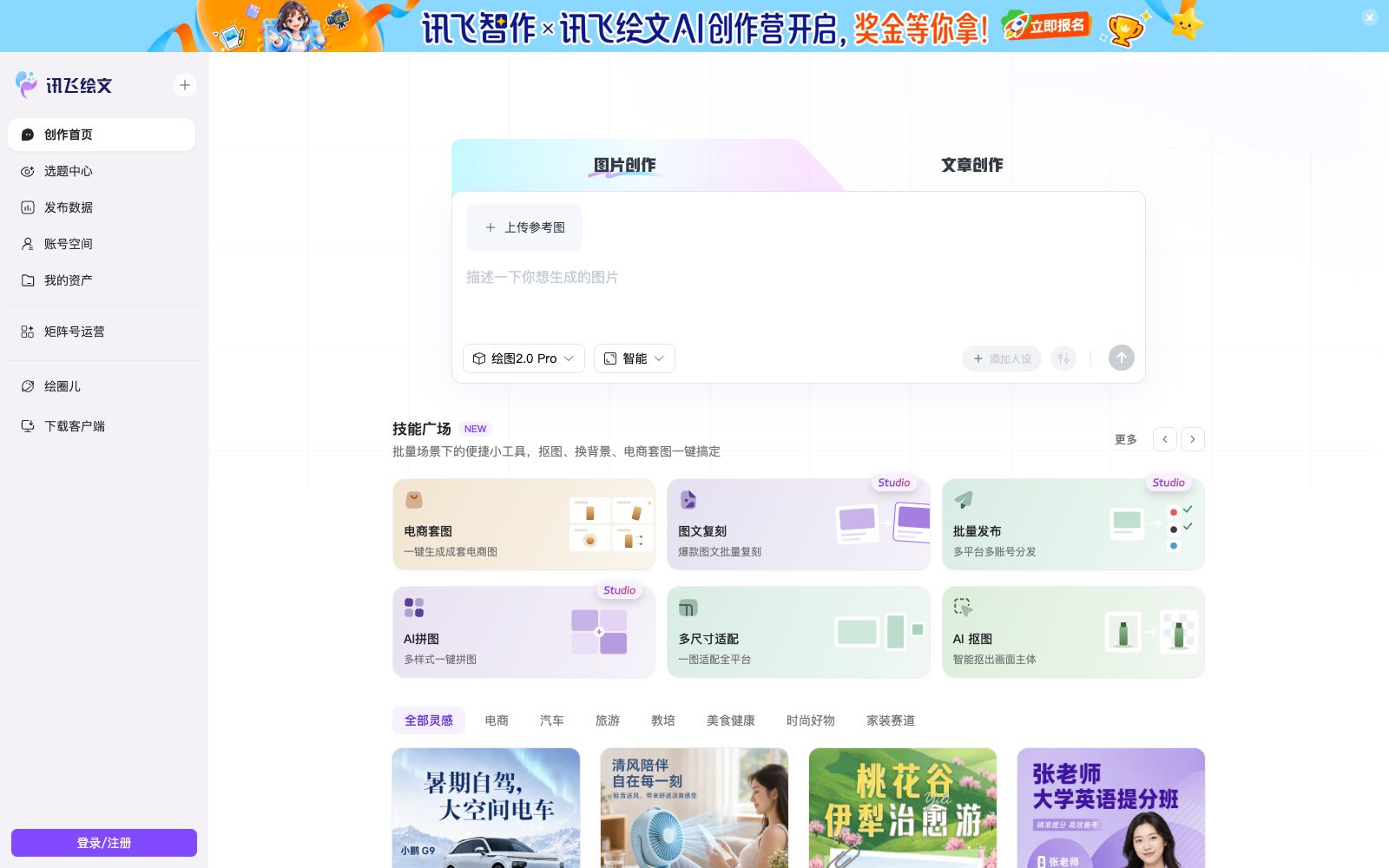Viewport: 1389px width, 868px height.
Task: Open the 多尺寸适配 skill card
Action: [799, 632]
